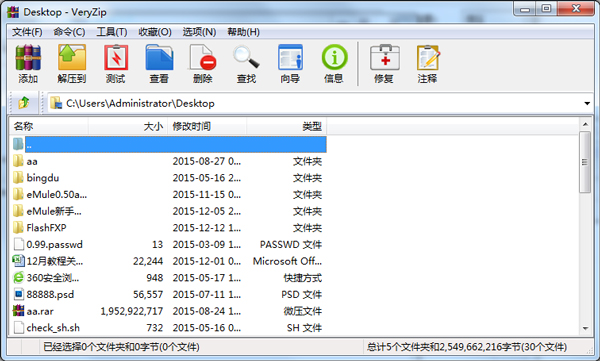Click the 0.99.passwd file icon

(x=18, y=244)
